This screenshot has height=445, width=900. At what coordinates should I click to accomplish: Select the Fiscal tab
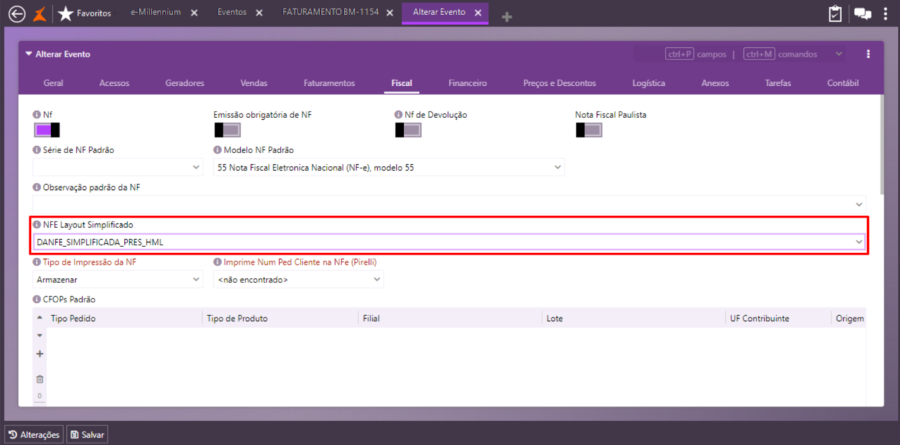(x=402, y=83)
